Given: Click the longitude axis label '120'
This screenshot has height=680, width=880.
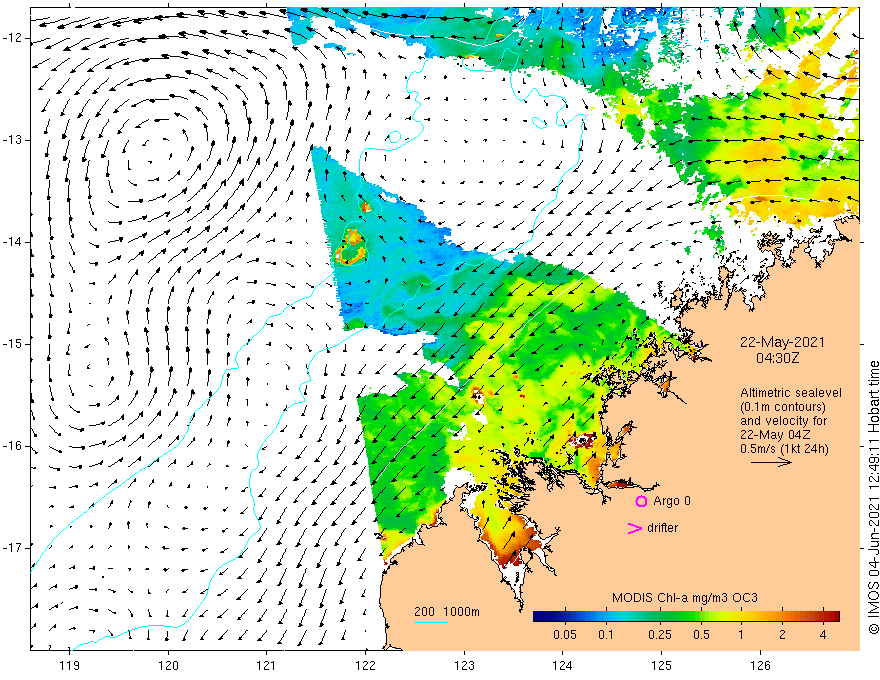Looking at the screenshot, I should 168,665.
